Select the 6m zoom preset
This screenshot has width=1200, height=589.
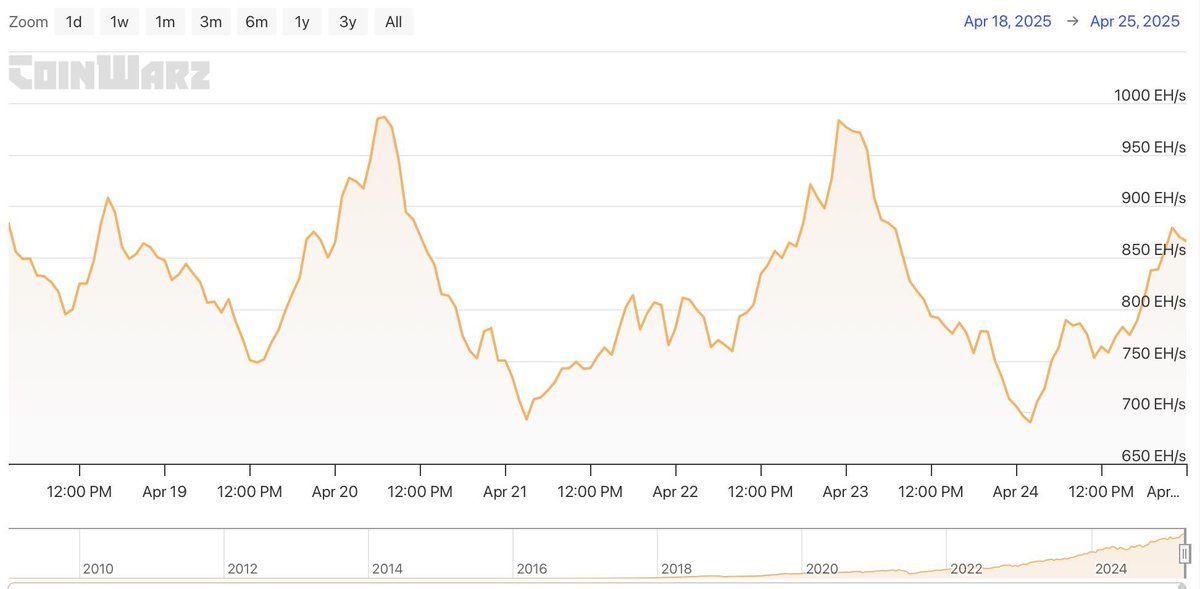pos(256,21)
